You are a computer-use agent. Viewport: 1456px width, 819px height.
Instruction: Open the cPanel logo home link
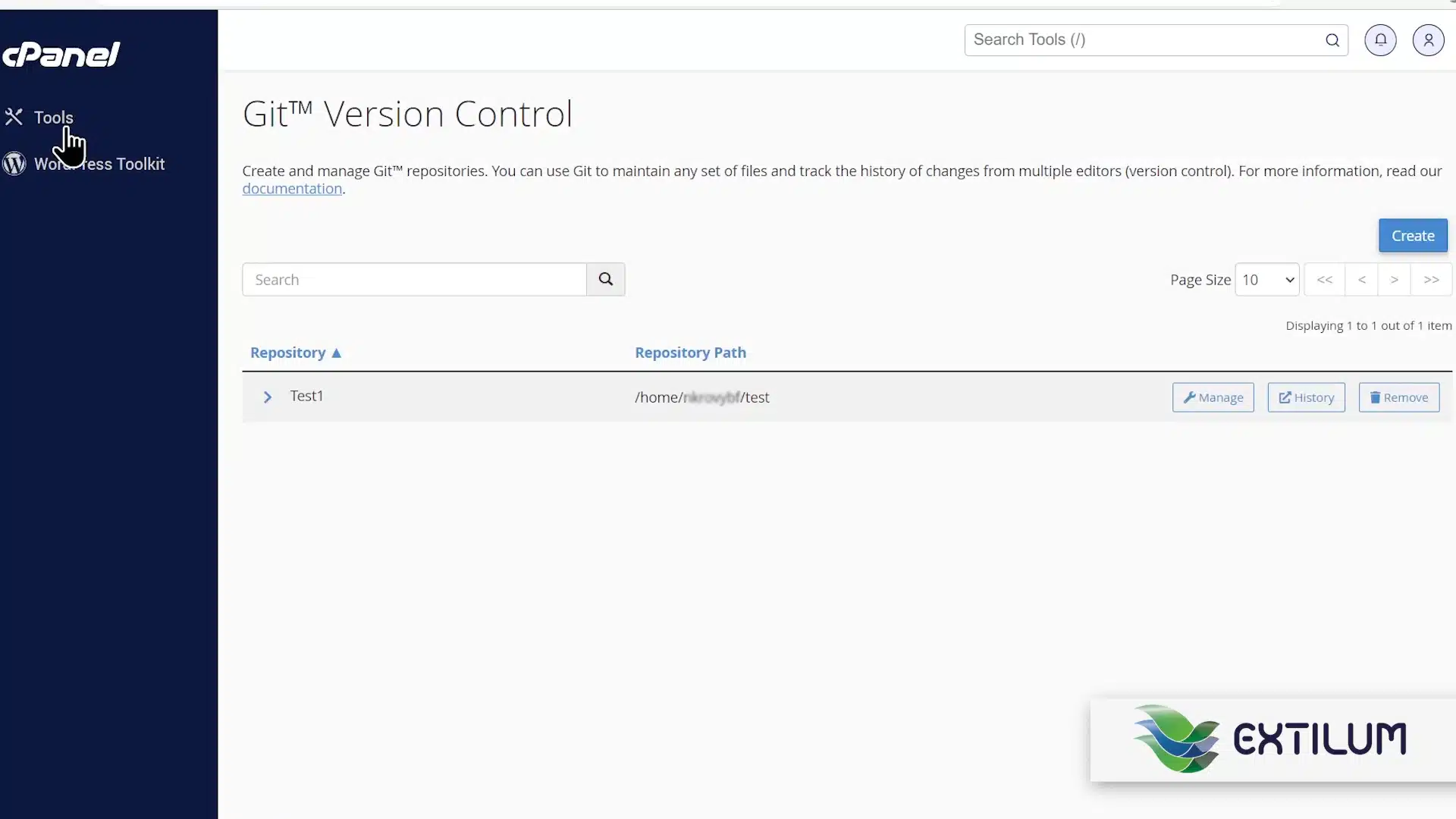(x=61, y=55)
